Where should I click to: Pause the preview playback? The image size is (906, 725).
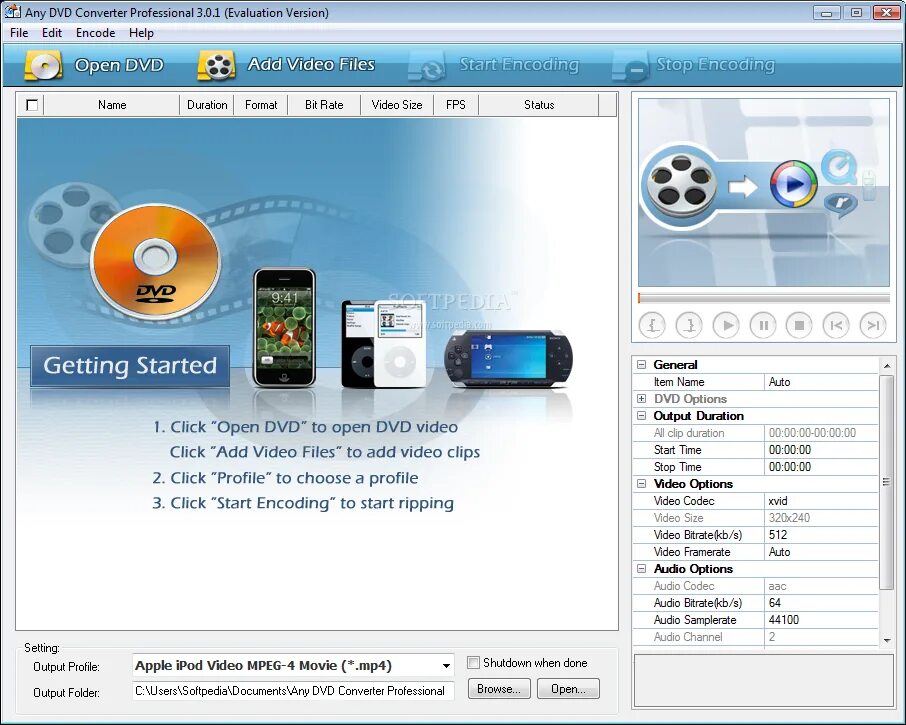click(763, 325)
